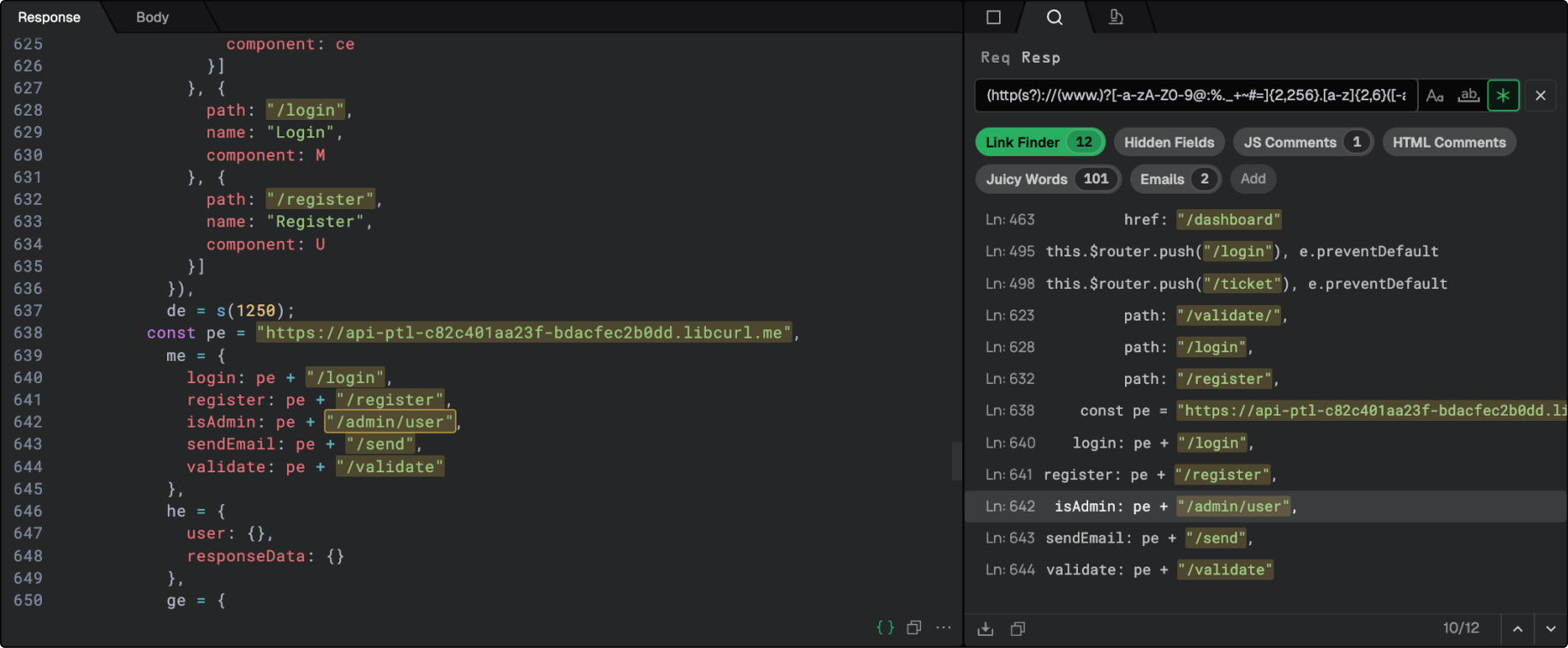Screen dimensions: 1568x648
Task: Jump to next match with down chevron
Action: click(1550, 629)
